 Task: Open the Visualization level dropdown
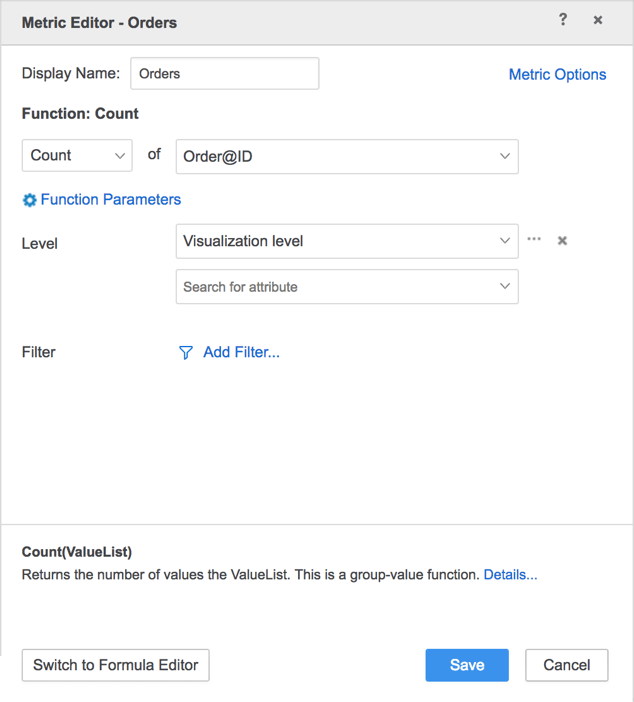[x=347, y=241]
